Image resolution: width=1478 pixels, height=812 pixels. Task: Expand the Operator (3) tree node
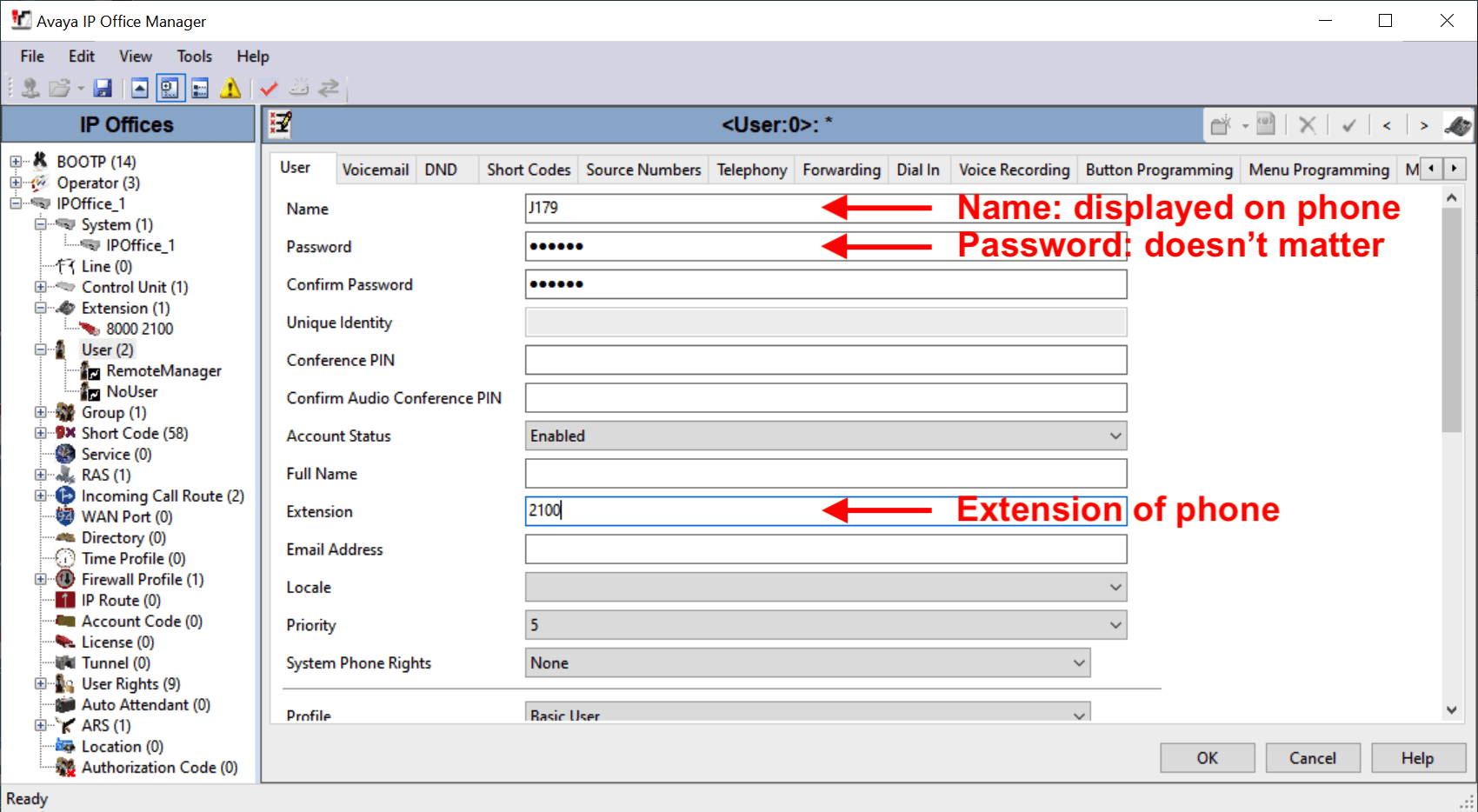16,183
